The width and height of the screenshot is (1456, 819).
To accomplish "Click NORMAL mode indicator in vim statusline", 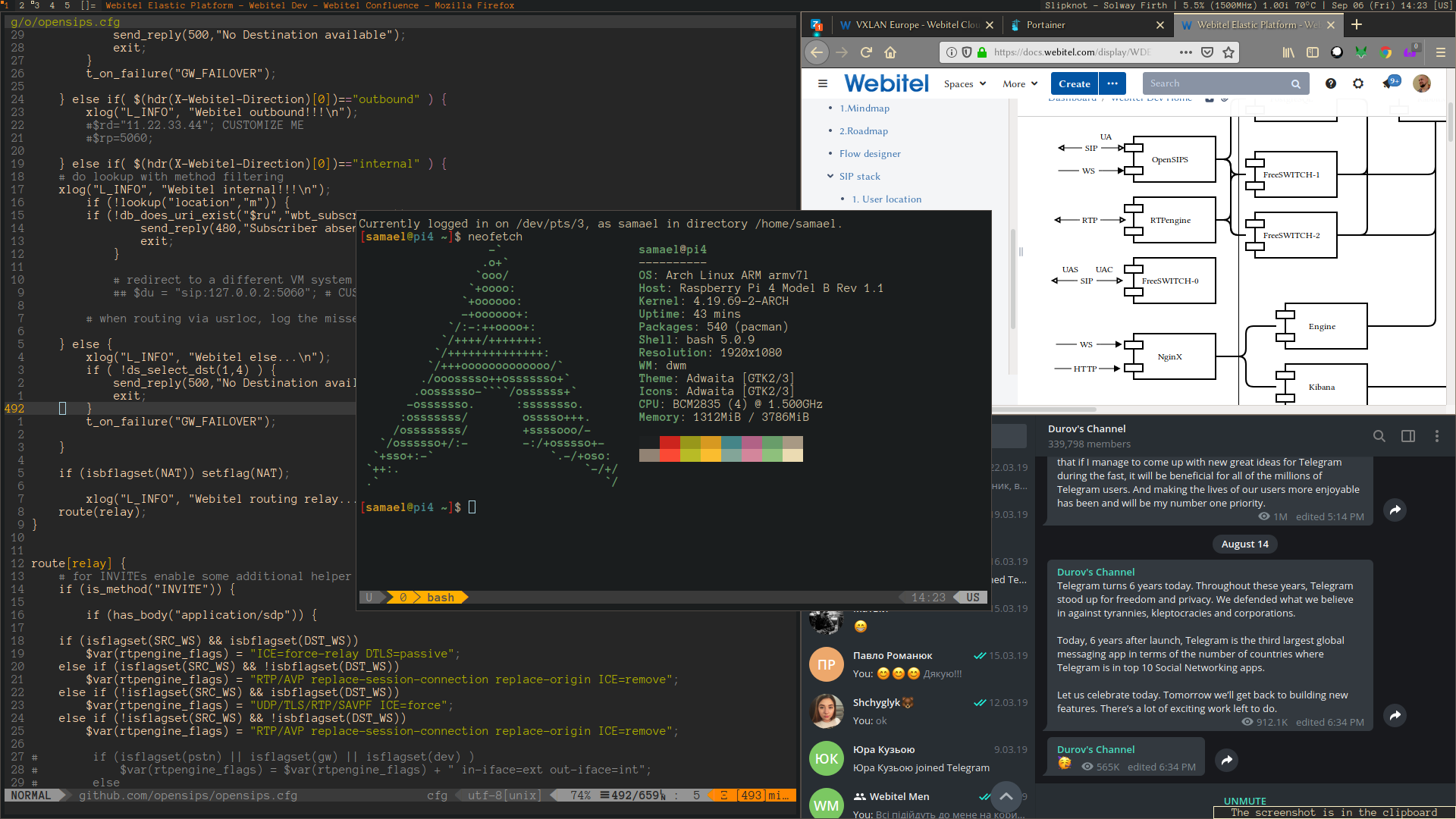I will tap(31, 795).
